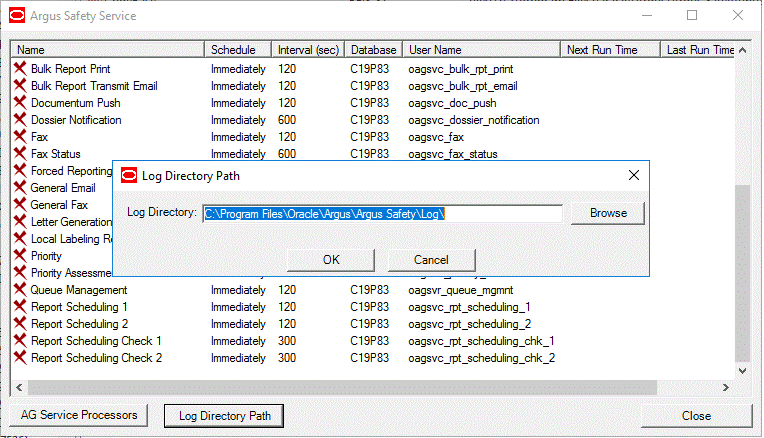764x438 pixels.
Task: Click the Close button of Argus Safety Service
Action: pyautogui.click(x=696, y=416)
